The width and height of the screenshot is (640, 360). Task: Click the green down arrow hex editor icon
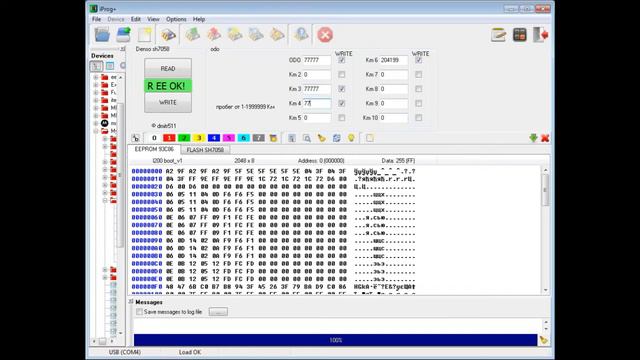(533, 138)
